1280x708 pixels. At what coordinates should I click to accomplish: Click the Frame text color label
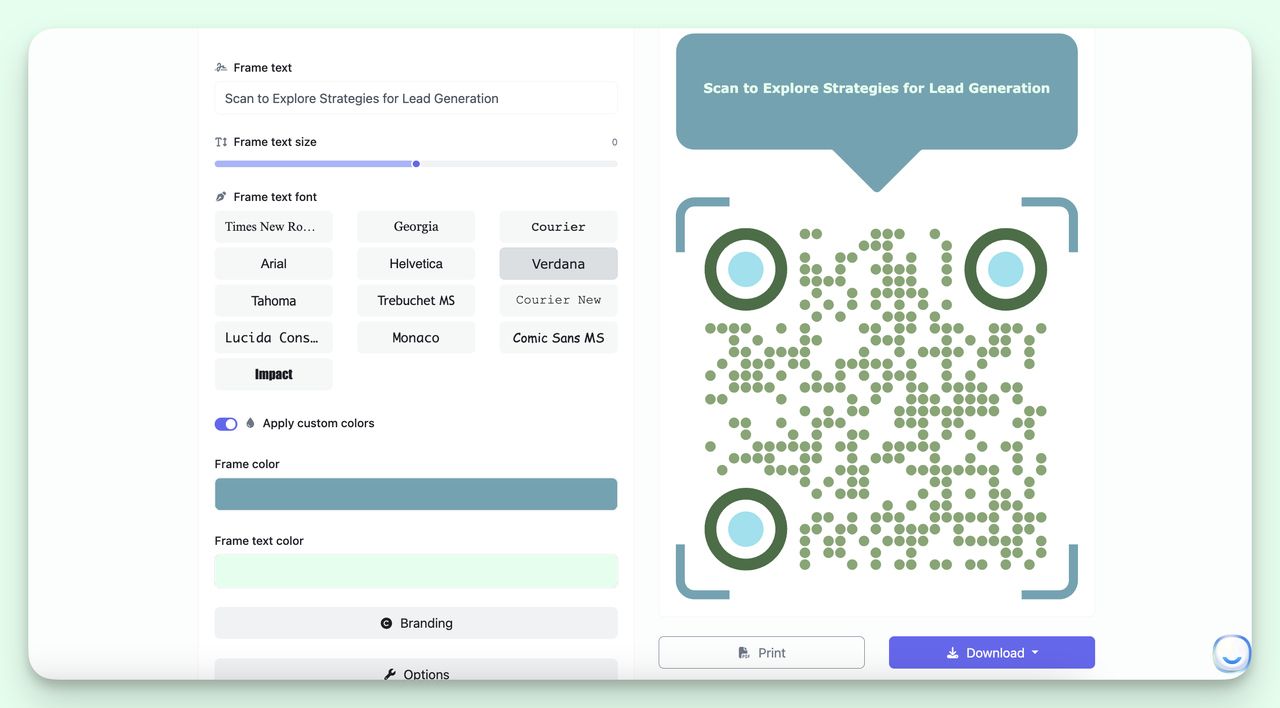pos(259,541)
